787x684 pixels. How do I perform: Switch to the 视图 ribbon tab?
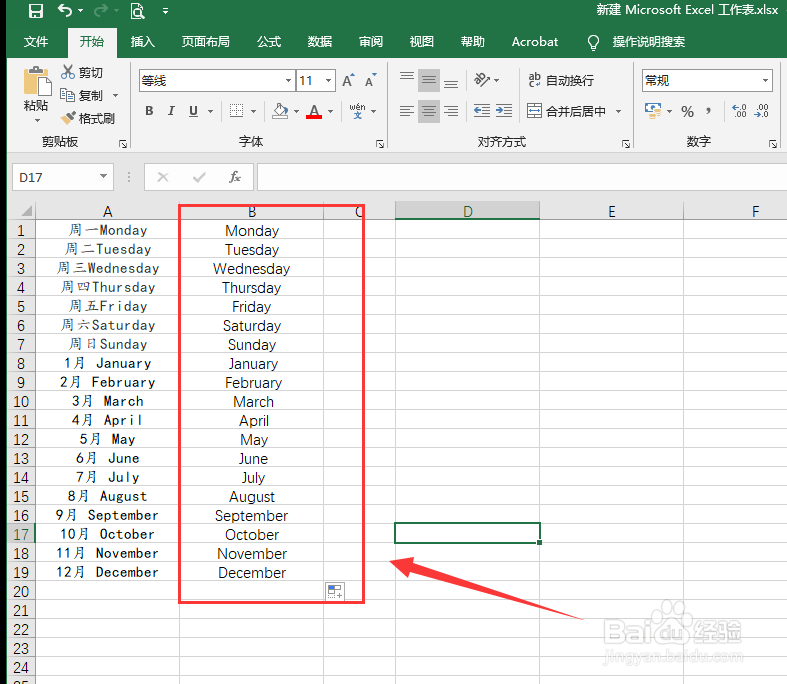(x=422, y=42)
